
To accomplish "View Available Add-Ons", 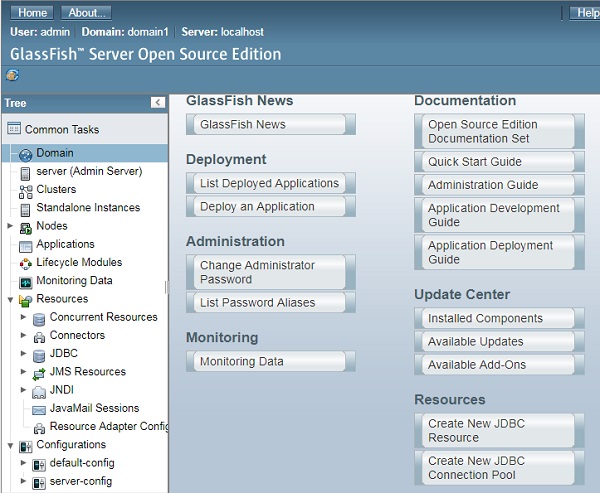I will [x=499, y=365].
